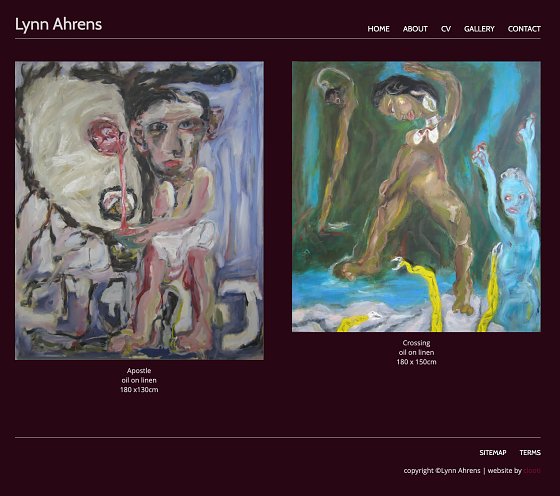Open the CV page
The image size is (560, 496).
click(x=446, y=29)
